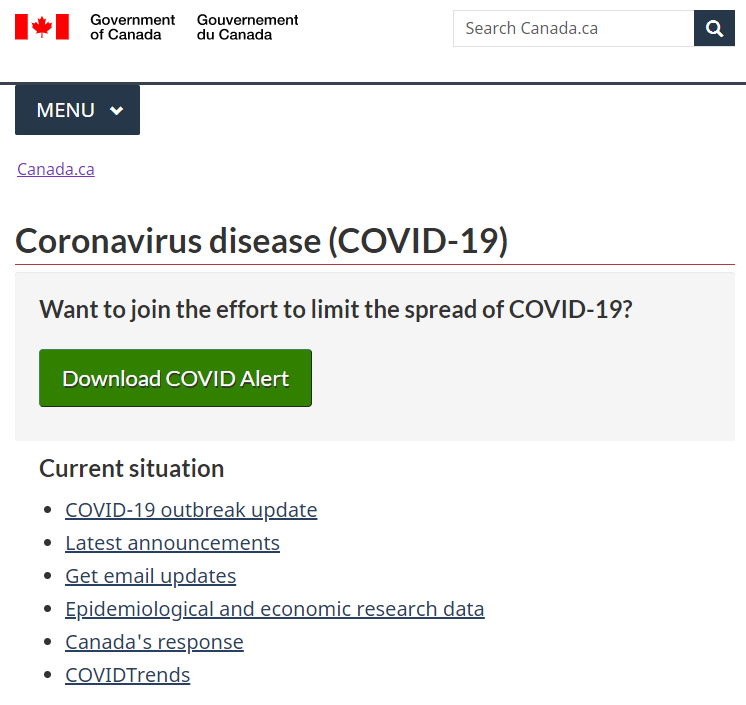Select the Get email updates link
Image resolution: width=746 pixels, height=705 pixels.
tap(151, 576)
